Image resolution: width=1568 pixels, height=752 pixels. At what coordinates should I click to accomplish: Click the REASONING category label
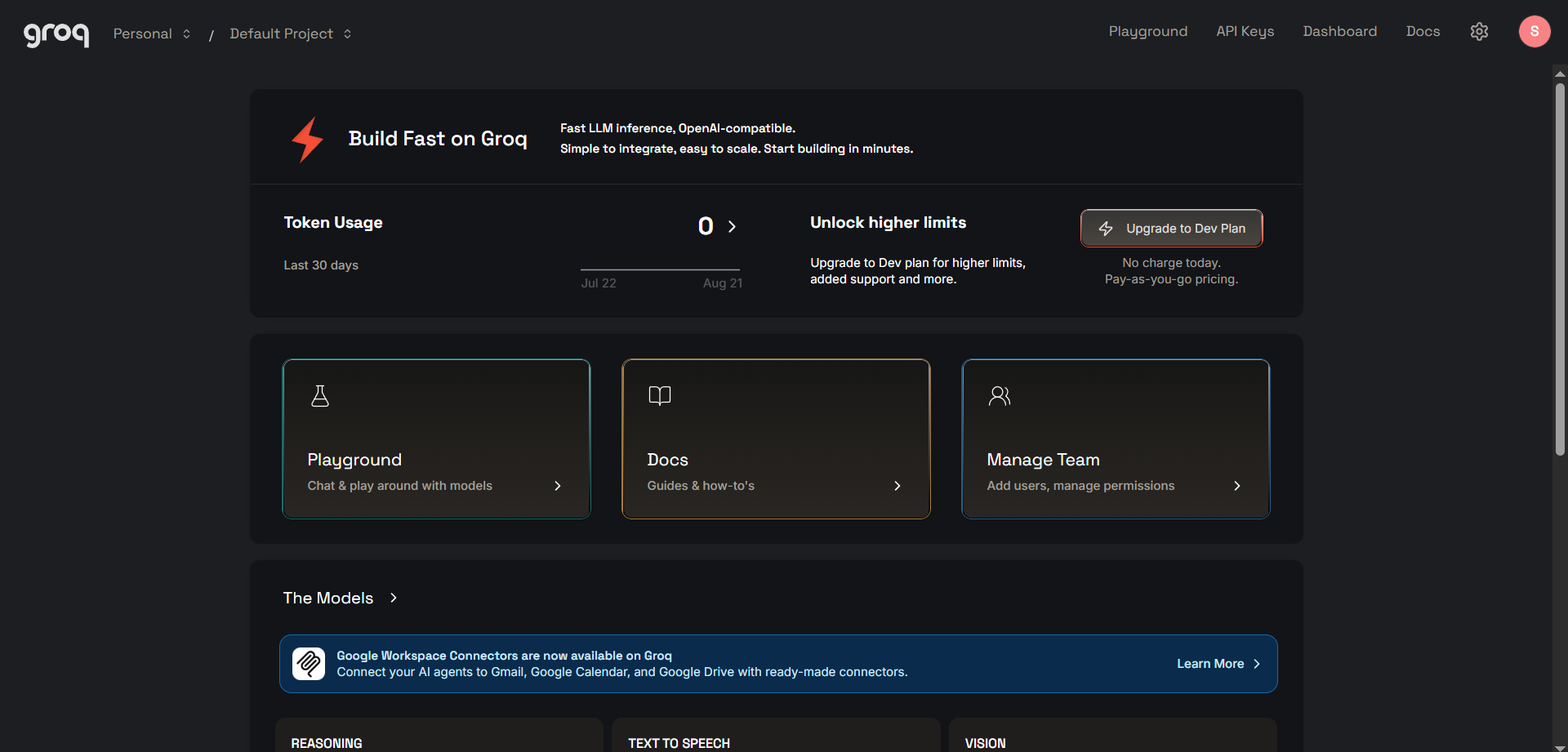pos(327,743)
